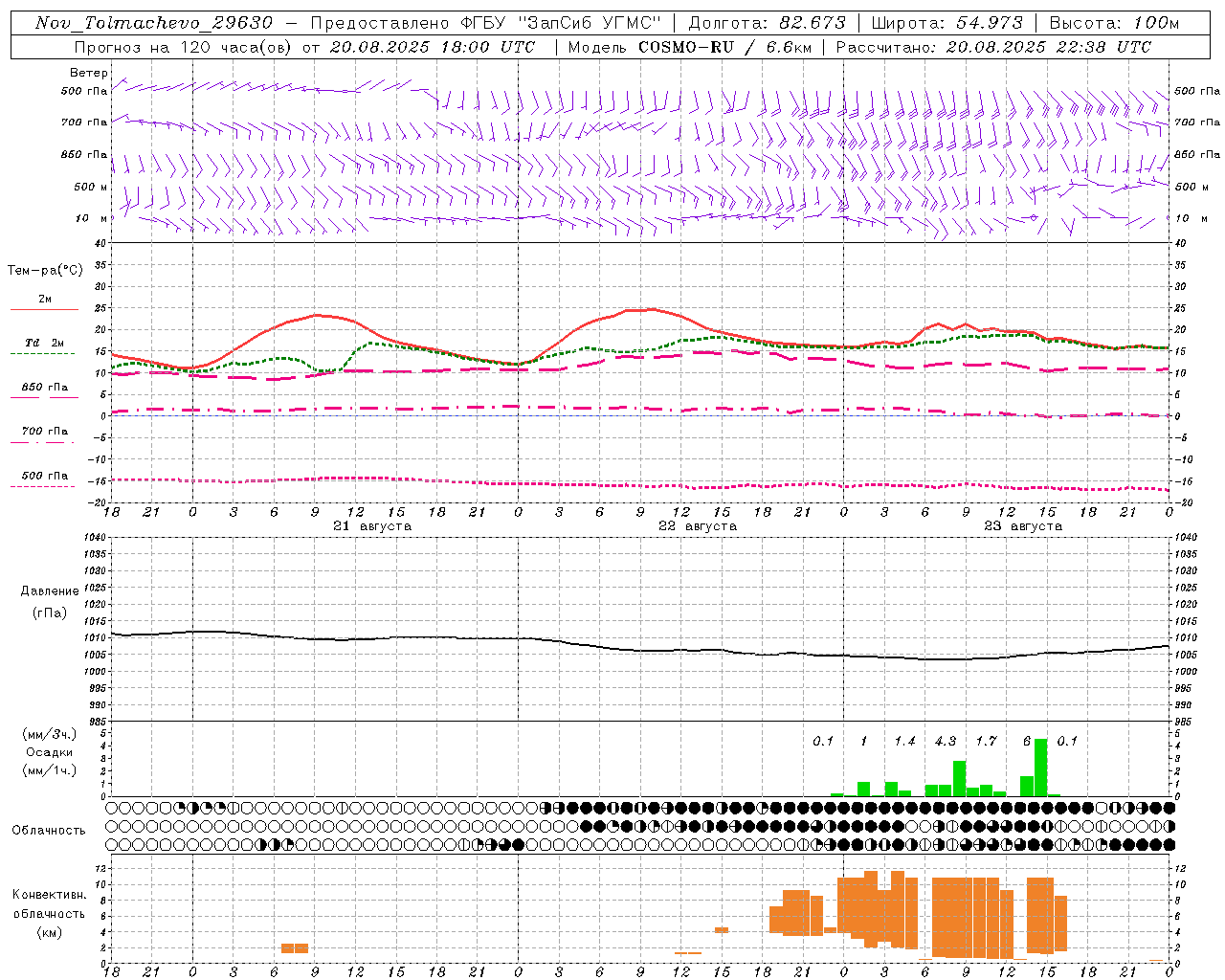Click the "Широта: 54.973" header value
The height and width of the screenshot is (980, 1225).
[947, 23]
